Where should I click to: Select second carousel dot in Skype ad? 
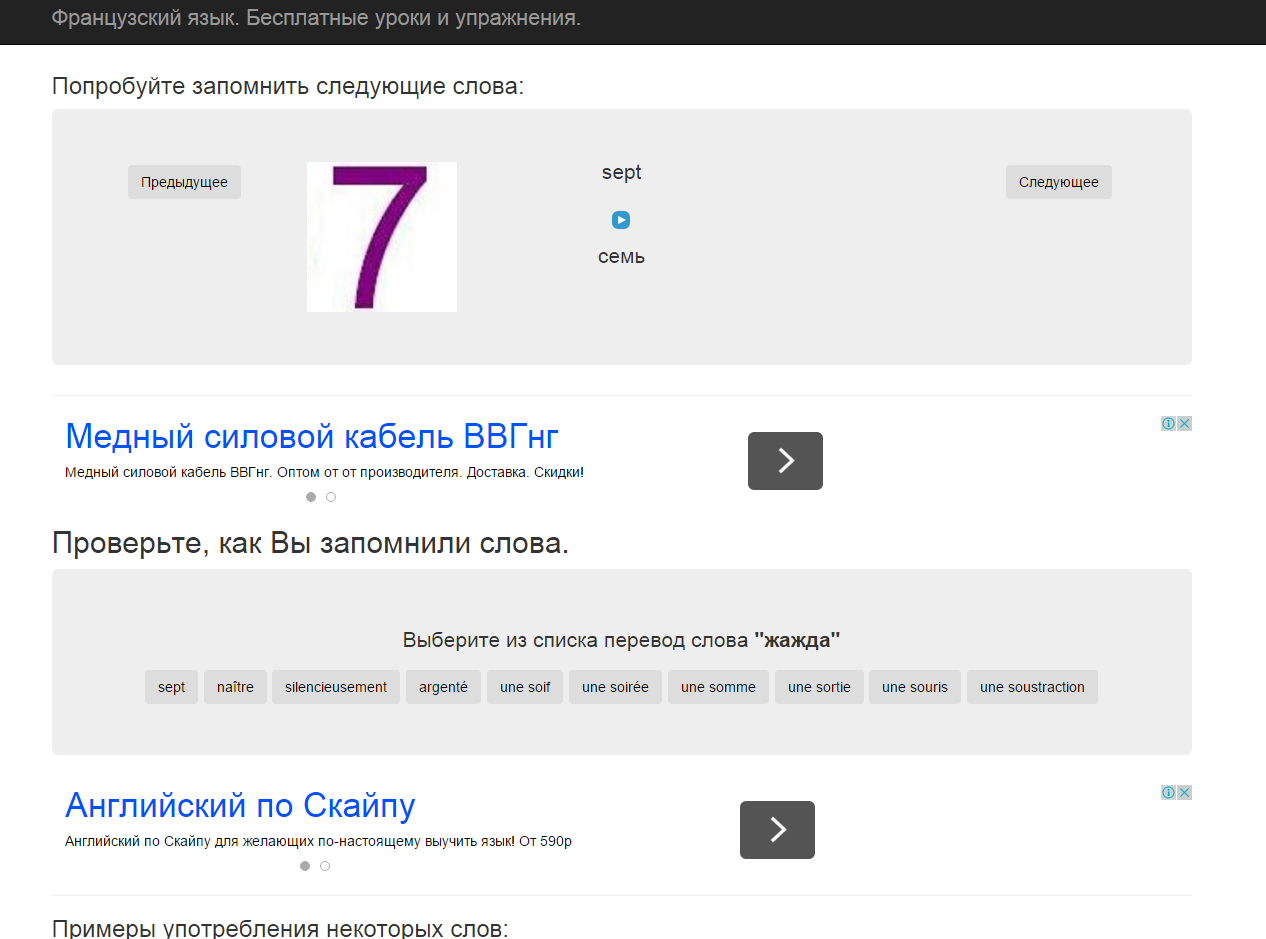325,866
